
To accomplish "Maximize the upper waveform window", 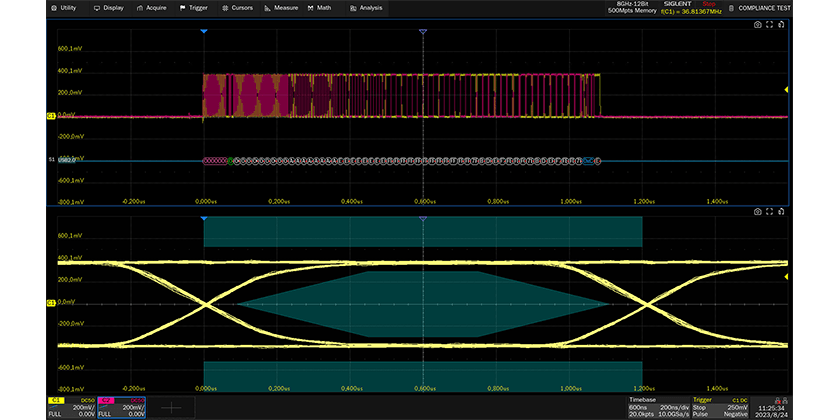I will (769, 24).
